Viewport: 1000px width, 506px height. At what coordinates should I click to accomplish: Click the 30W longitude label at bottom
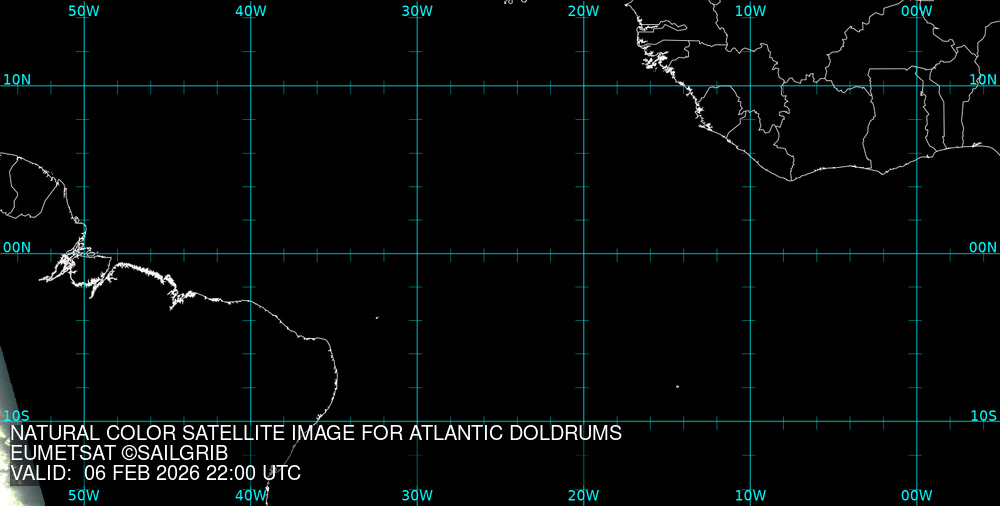(x=417, y=495)
